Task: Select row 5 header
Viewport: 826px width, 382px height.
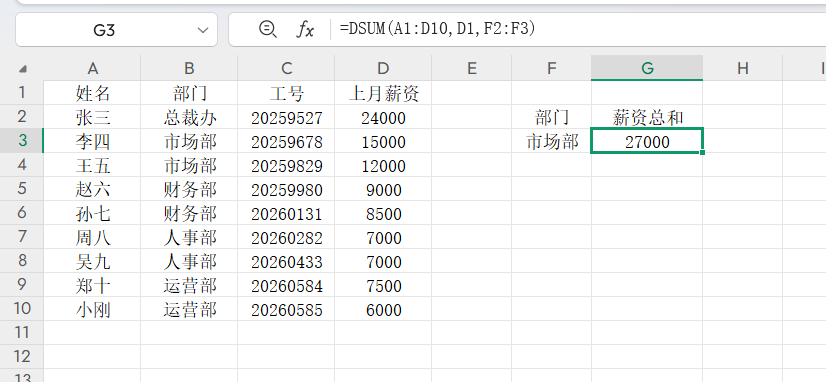Action: (x=22, y=189)
